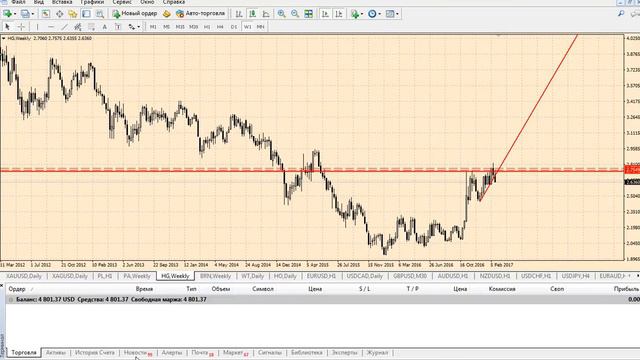Viewport: 640px width, 360px height.
Task: Click the Новый ордер button
Action: (x=135, y=14)
